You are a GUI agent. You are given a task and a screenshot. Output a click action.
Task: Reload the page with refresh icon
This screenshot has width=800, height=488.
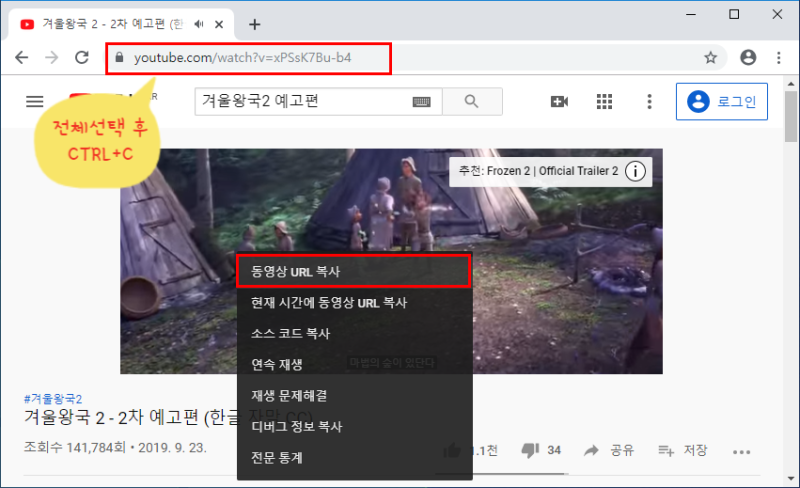82,57
